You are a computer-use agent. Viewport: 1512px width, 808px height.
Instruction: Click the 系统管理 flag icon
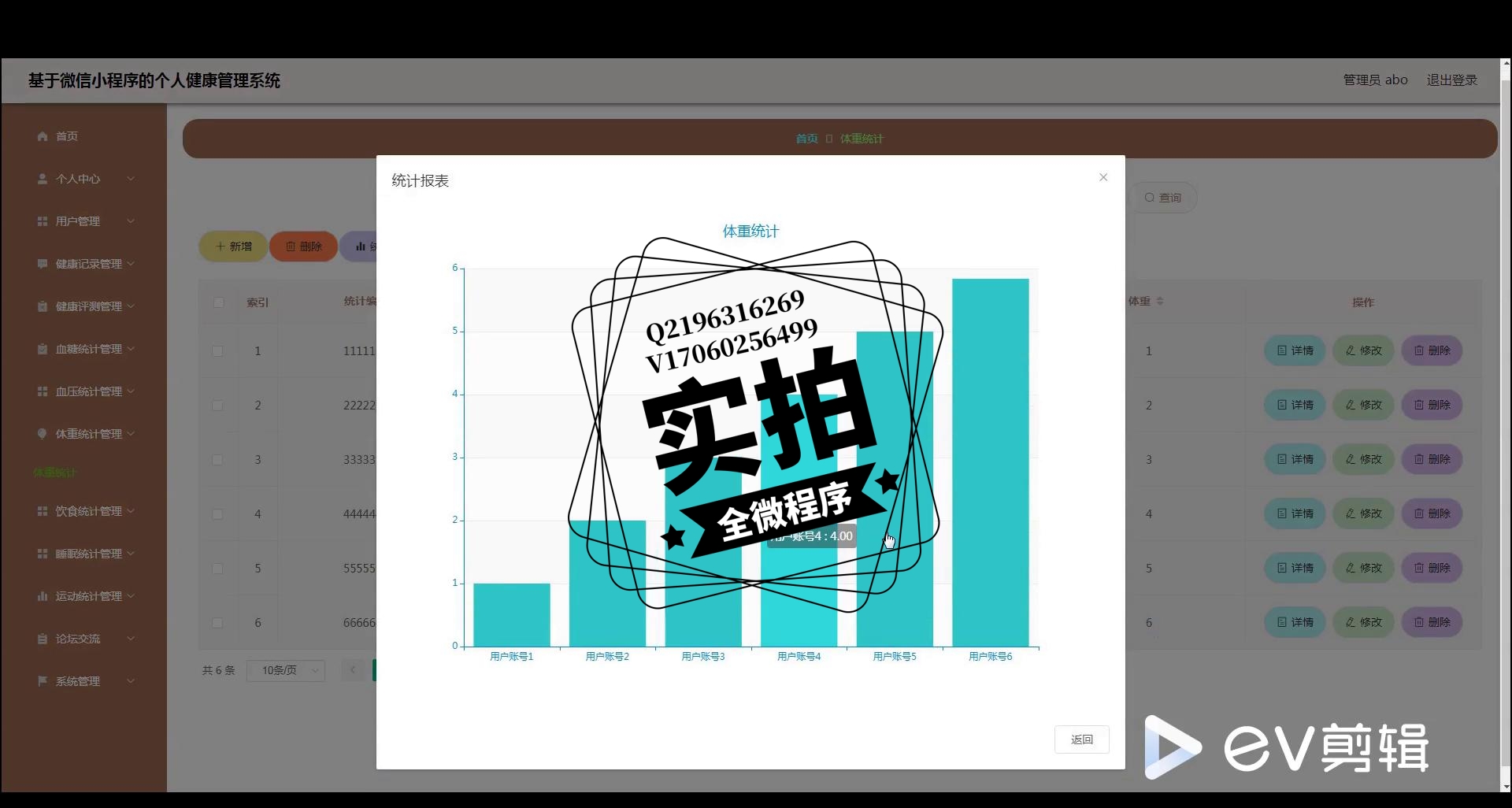click(x=43, y=681)
